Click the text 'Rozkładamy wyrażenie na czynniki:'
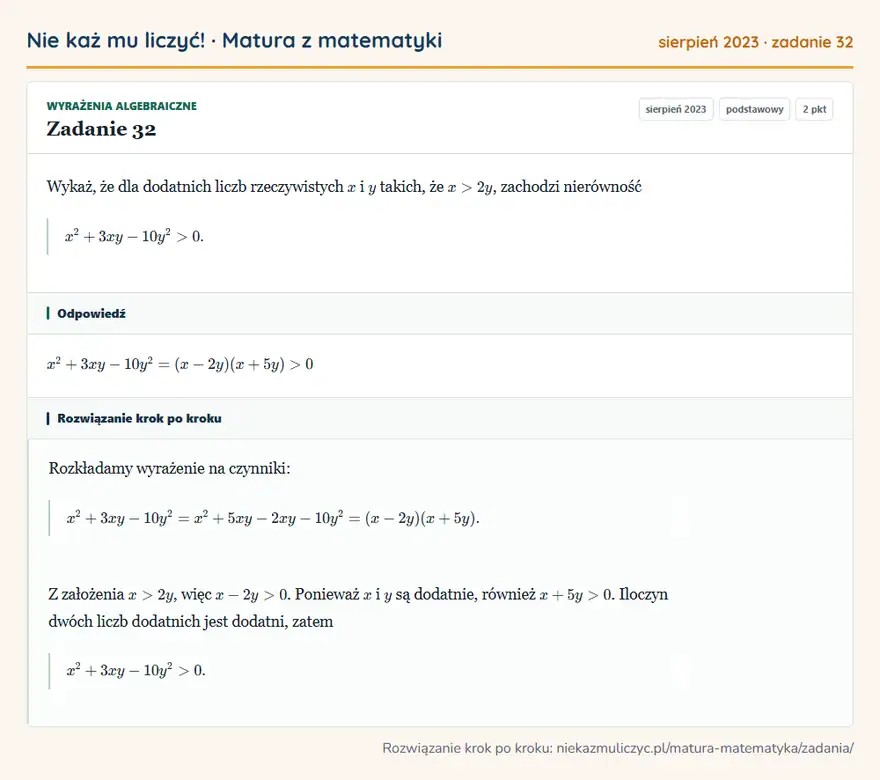 tap(169, 469)
